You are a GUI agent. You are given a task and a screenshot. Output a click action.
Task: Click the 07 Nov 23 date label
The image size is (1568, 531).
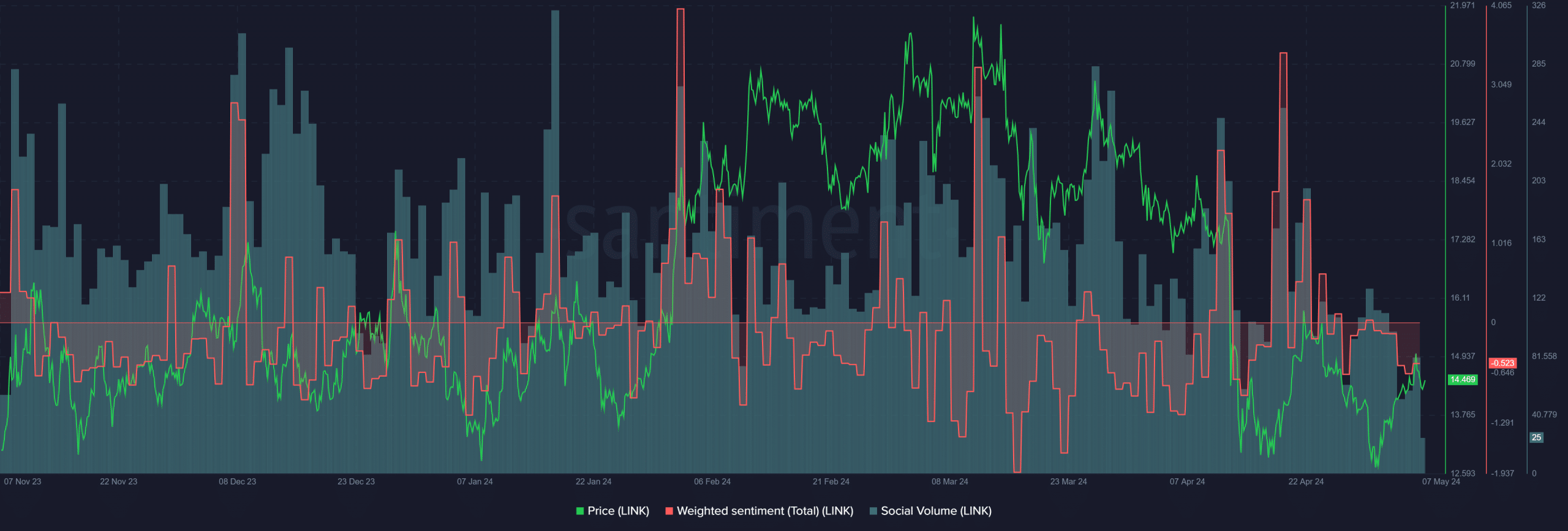23,481
